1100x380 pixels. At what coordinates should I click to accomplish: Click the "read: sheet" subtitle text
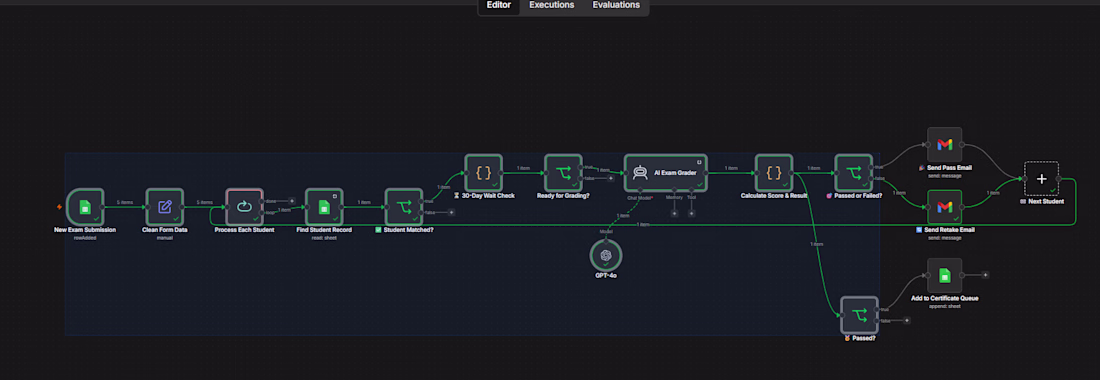[324, 238]
